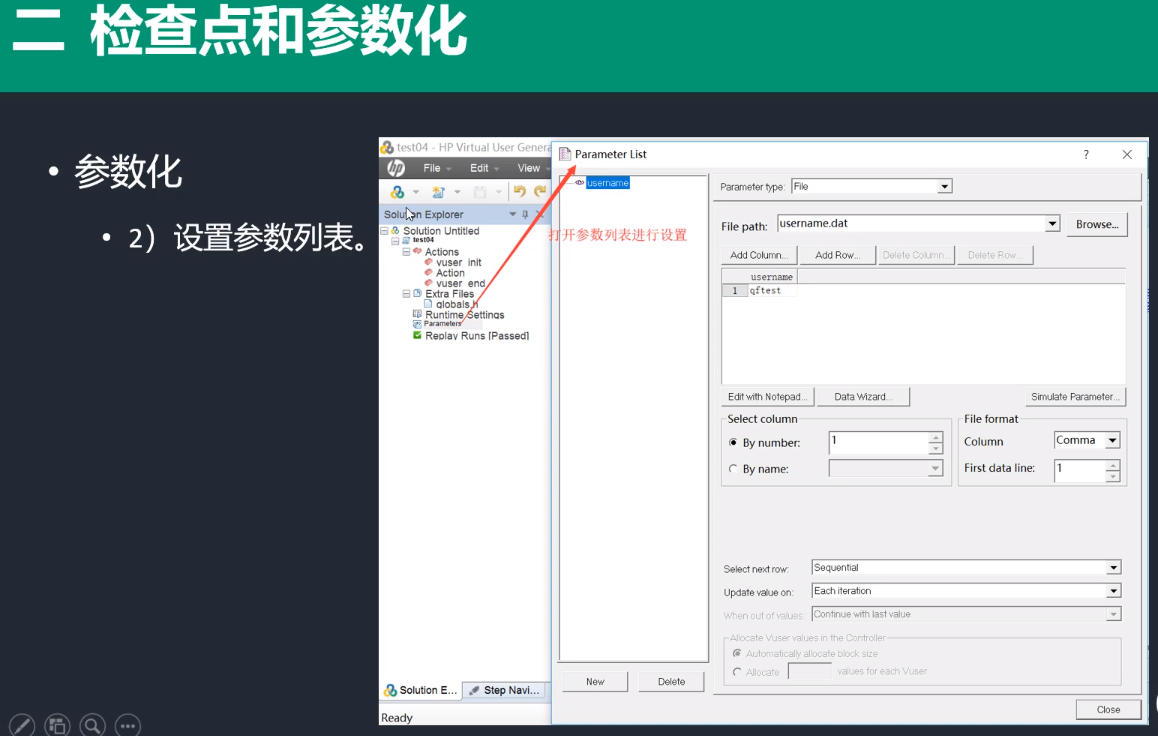
Task: Click the Simulate Parameter button
Action: tap(1075, 396)
